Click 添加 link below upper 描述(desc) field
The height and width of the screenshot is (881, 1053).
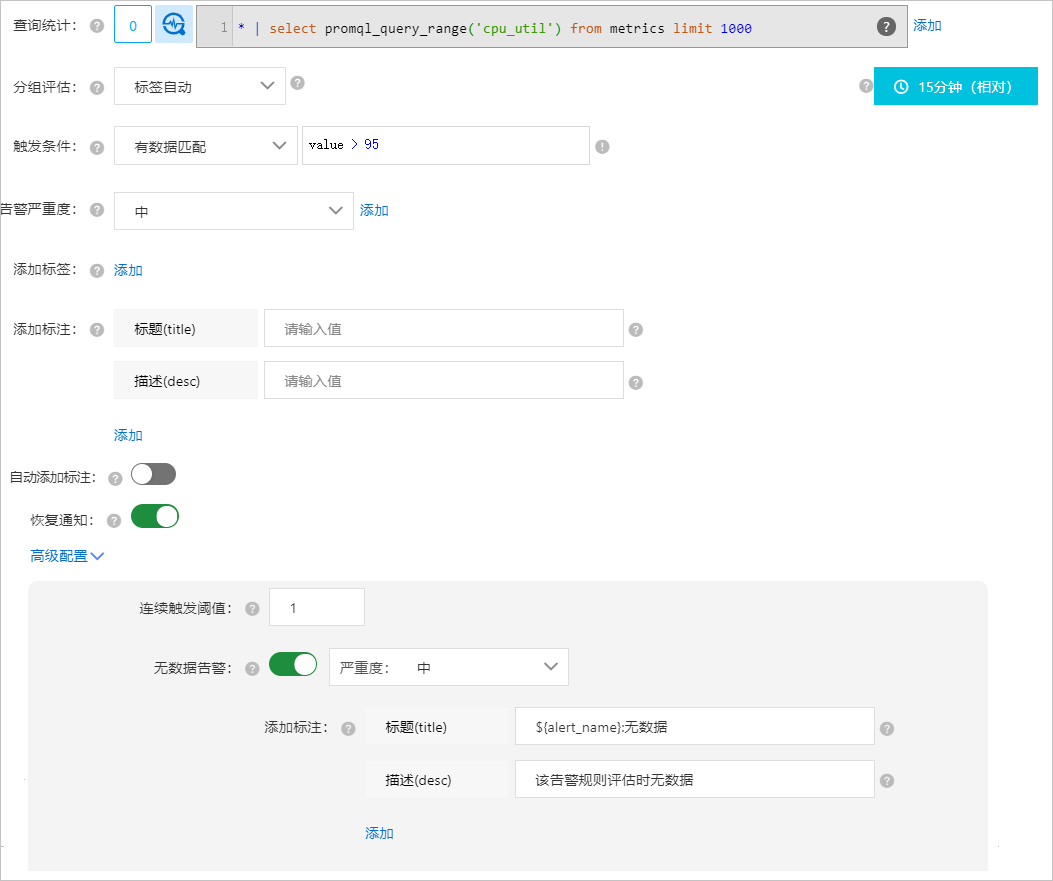pos(128,435)
